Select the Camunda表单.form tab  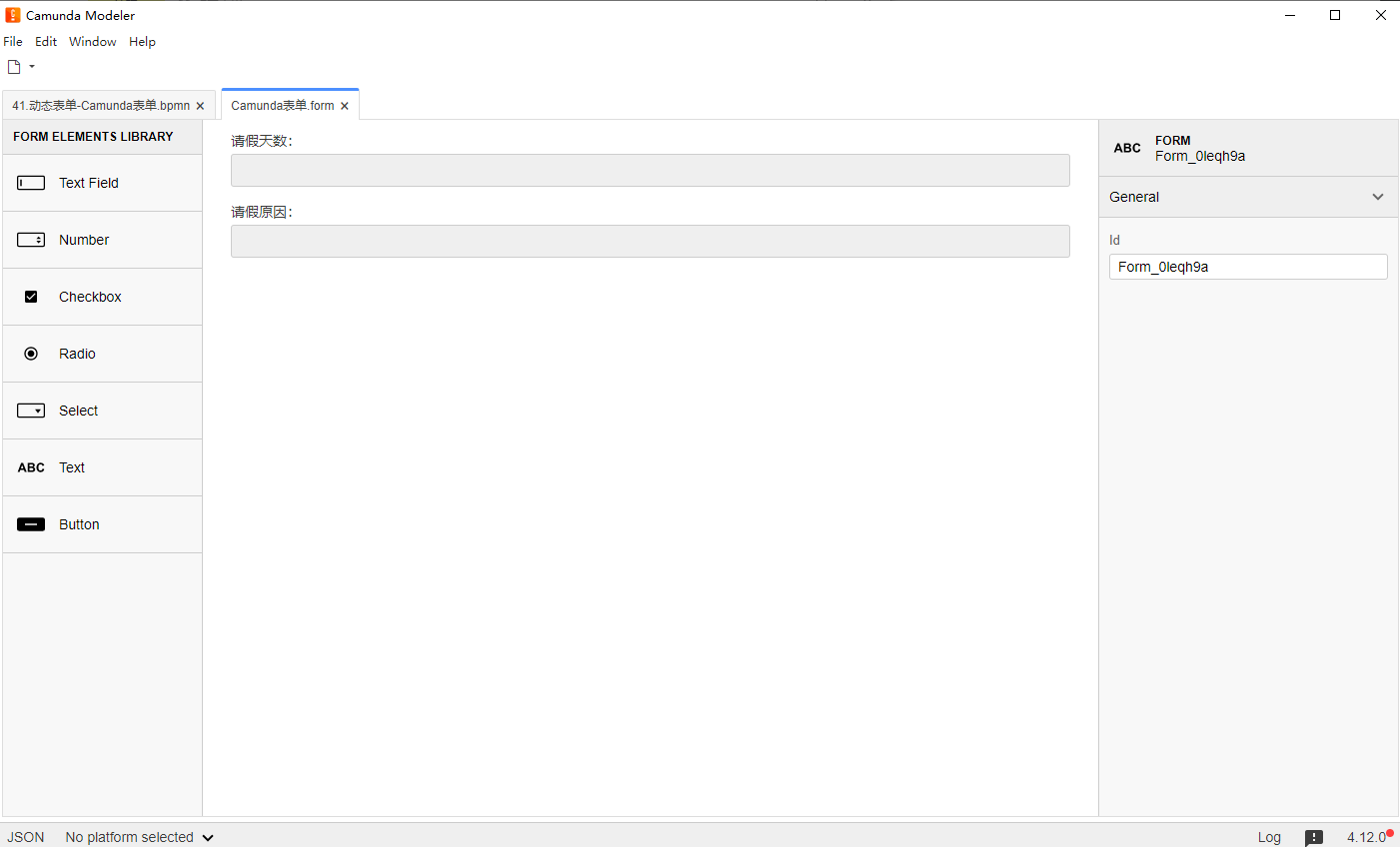(283, 106)
